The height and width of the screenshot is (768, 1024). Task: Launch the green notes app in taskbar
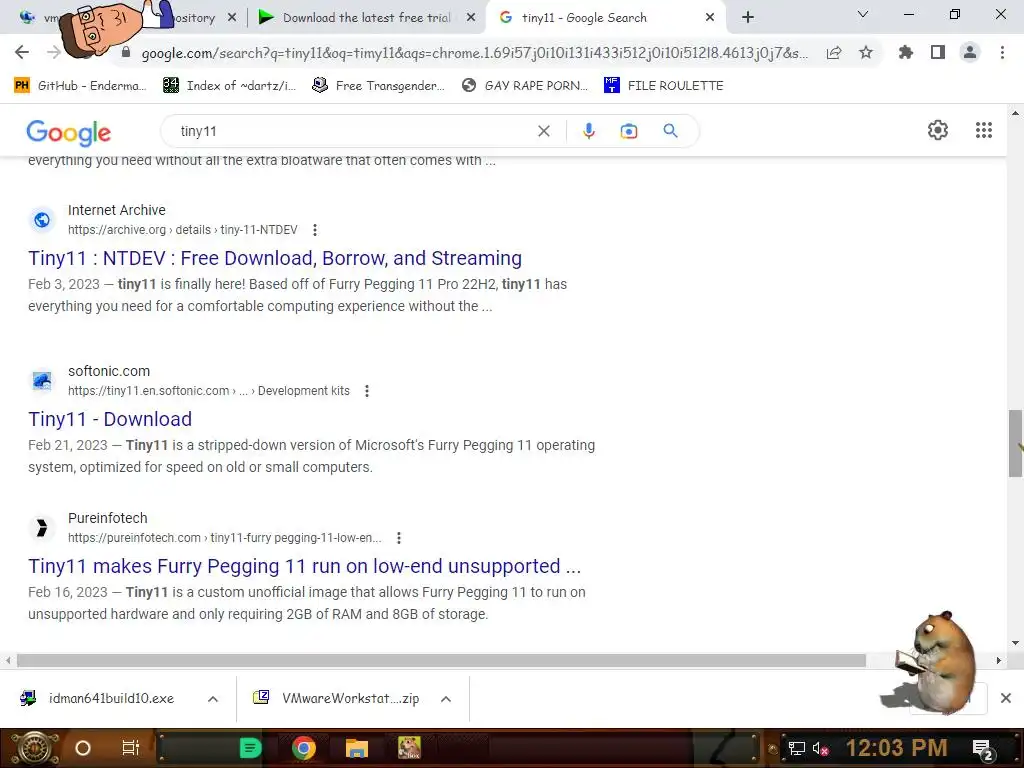[x=250, y=748]
